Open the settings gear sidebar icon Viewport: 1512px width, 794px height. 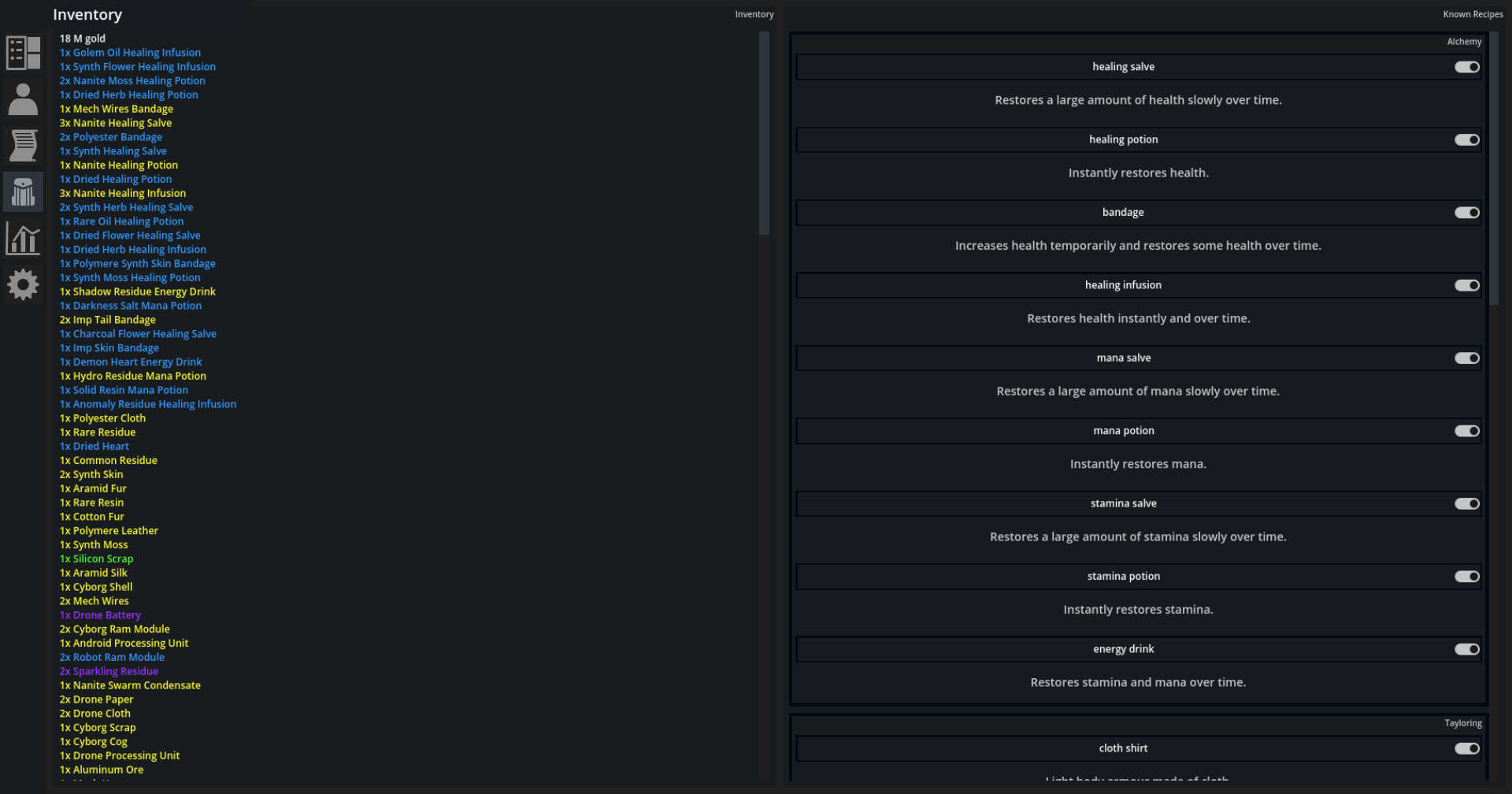pyautogui.click(x=23, y=284)
